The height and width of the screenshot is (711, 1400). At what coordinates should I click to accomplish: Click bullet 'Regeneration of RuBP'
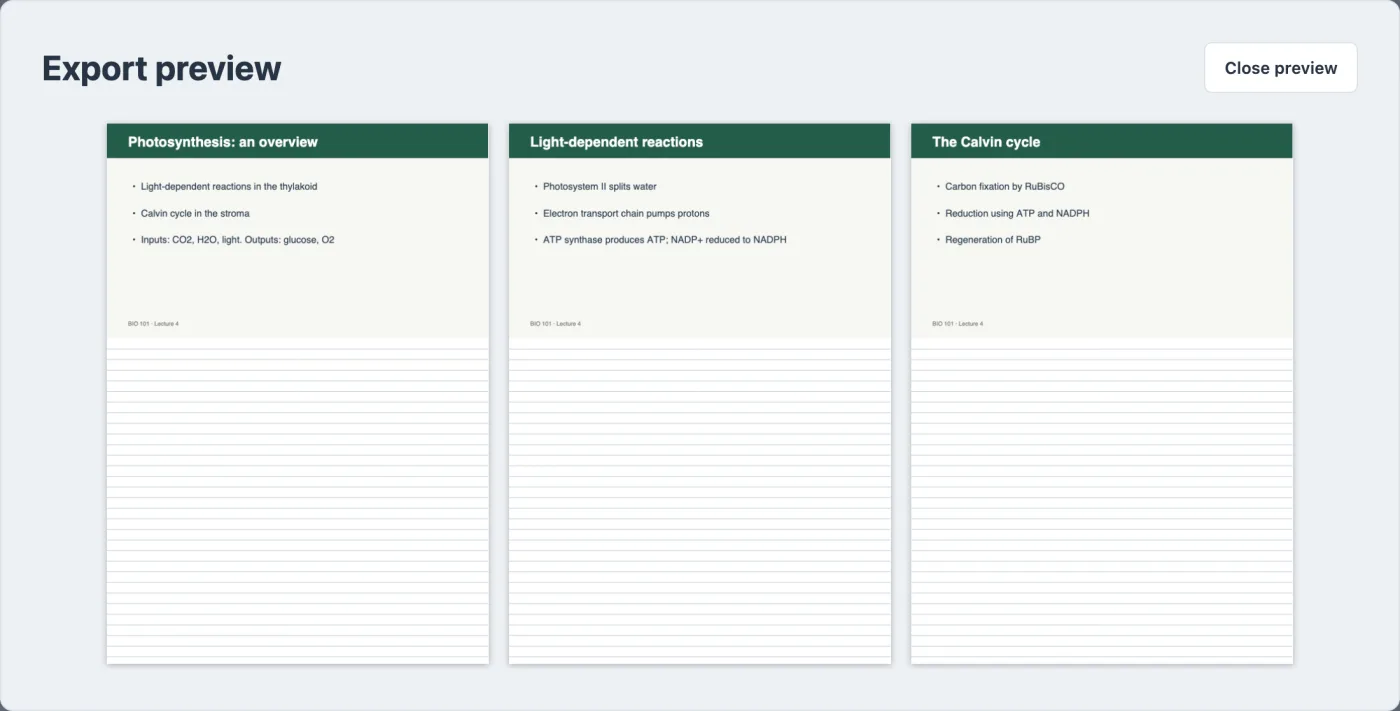(993, 240)
